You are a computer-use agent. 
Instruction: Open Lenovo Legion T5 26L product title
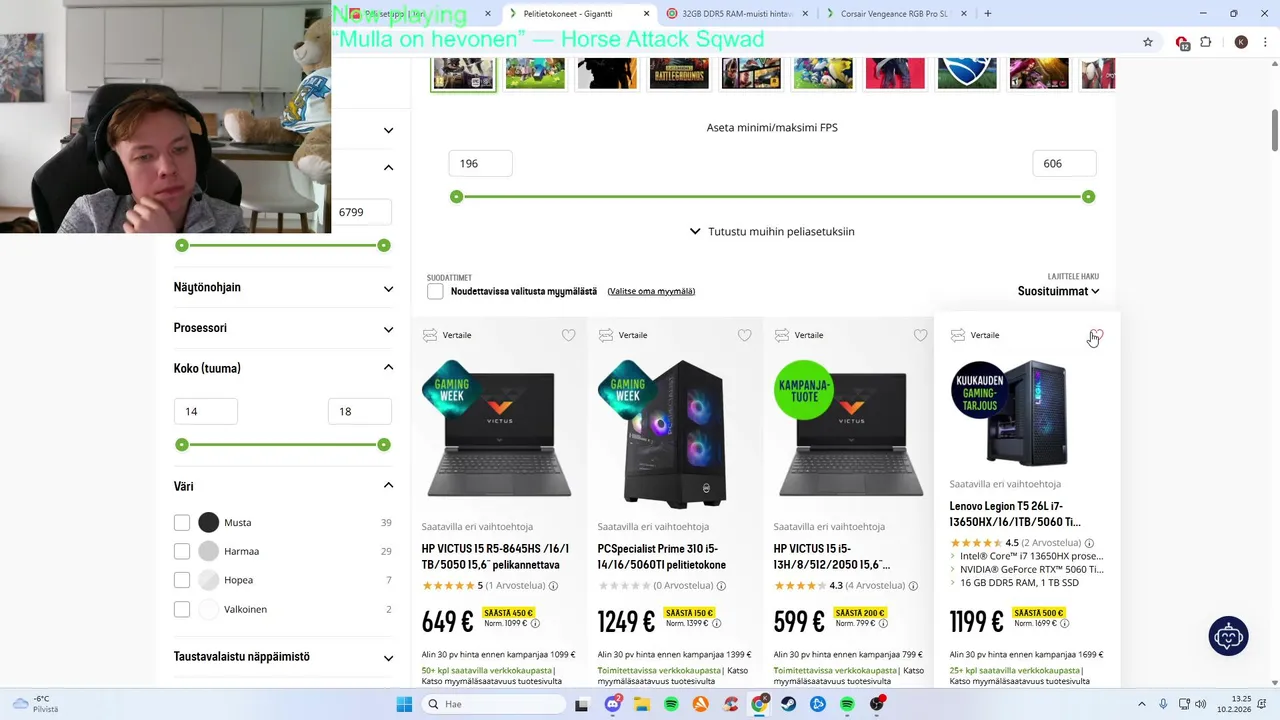pyautogui.click(x=1015, y=514)
